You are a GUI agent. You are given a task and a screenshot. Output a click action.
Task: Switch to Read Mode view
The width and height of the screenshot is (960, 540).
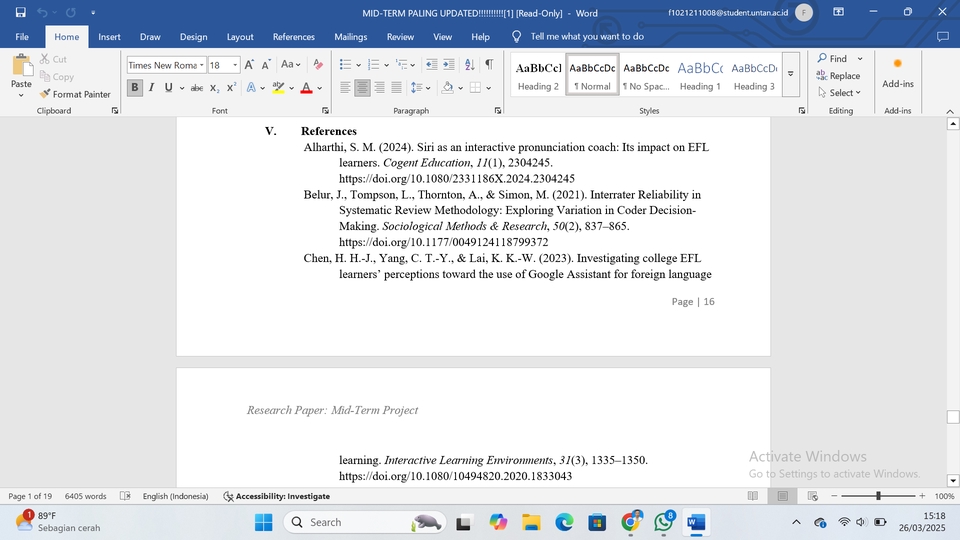pos(752,496)
